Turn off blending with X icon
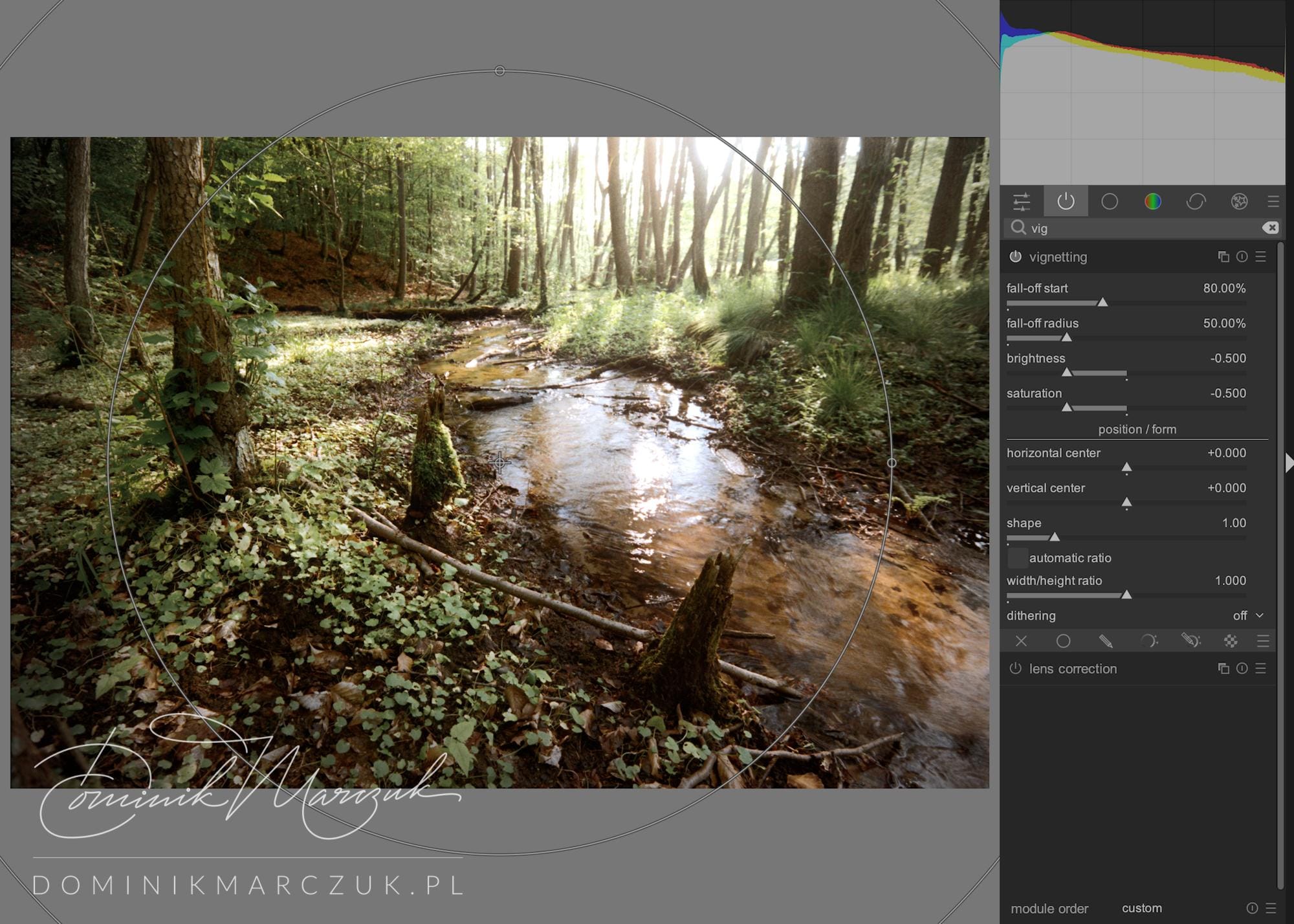The height and width of the screenshot is (924, 1294). tap(1022, 641)
